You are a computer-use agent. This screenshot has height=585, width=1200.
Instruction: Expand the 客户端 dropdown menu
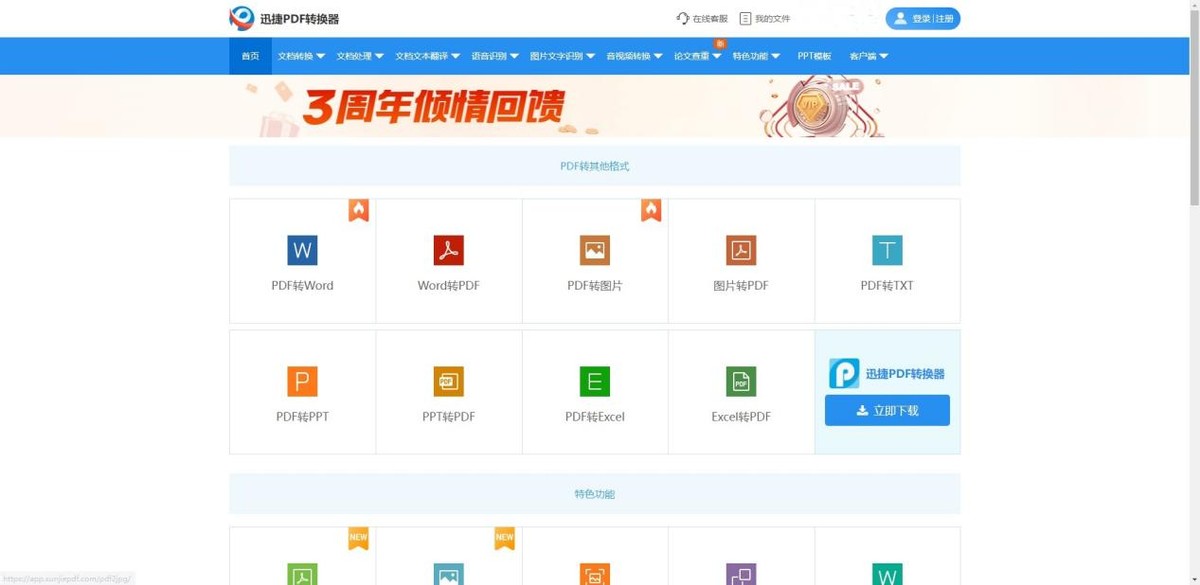[868, 56]
